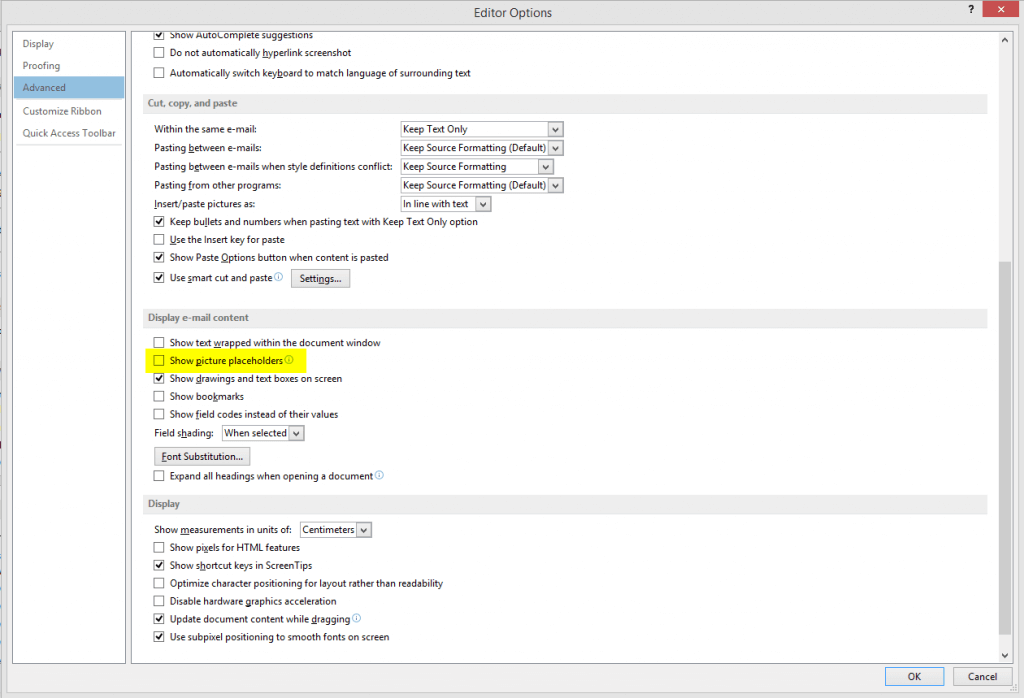The height and width of the screenshot is (698, 1024).
Task: Open Insert/paste pictures as dropdown
Action: click(445, 204)
